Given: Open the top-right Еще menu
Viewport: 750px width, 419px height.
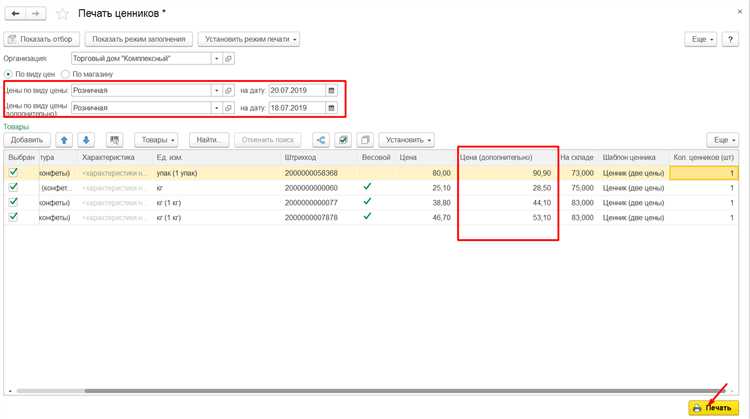Looking at the screenshot, I should [x=700, y=39].
